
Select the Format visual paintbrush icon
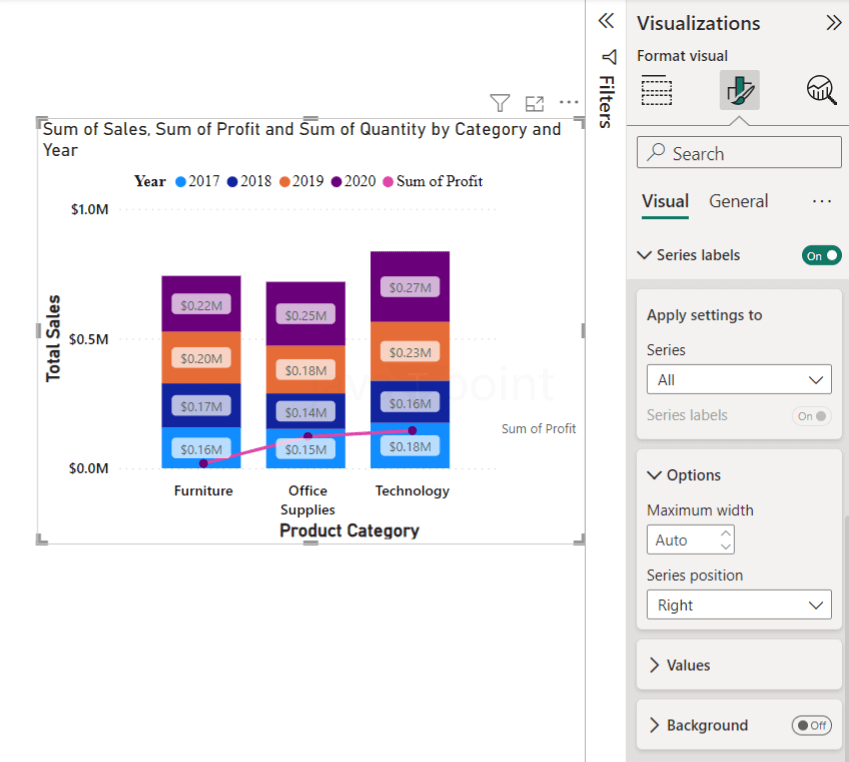click(x=739, y=90)
